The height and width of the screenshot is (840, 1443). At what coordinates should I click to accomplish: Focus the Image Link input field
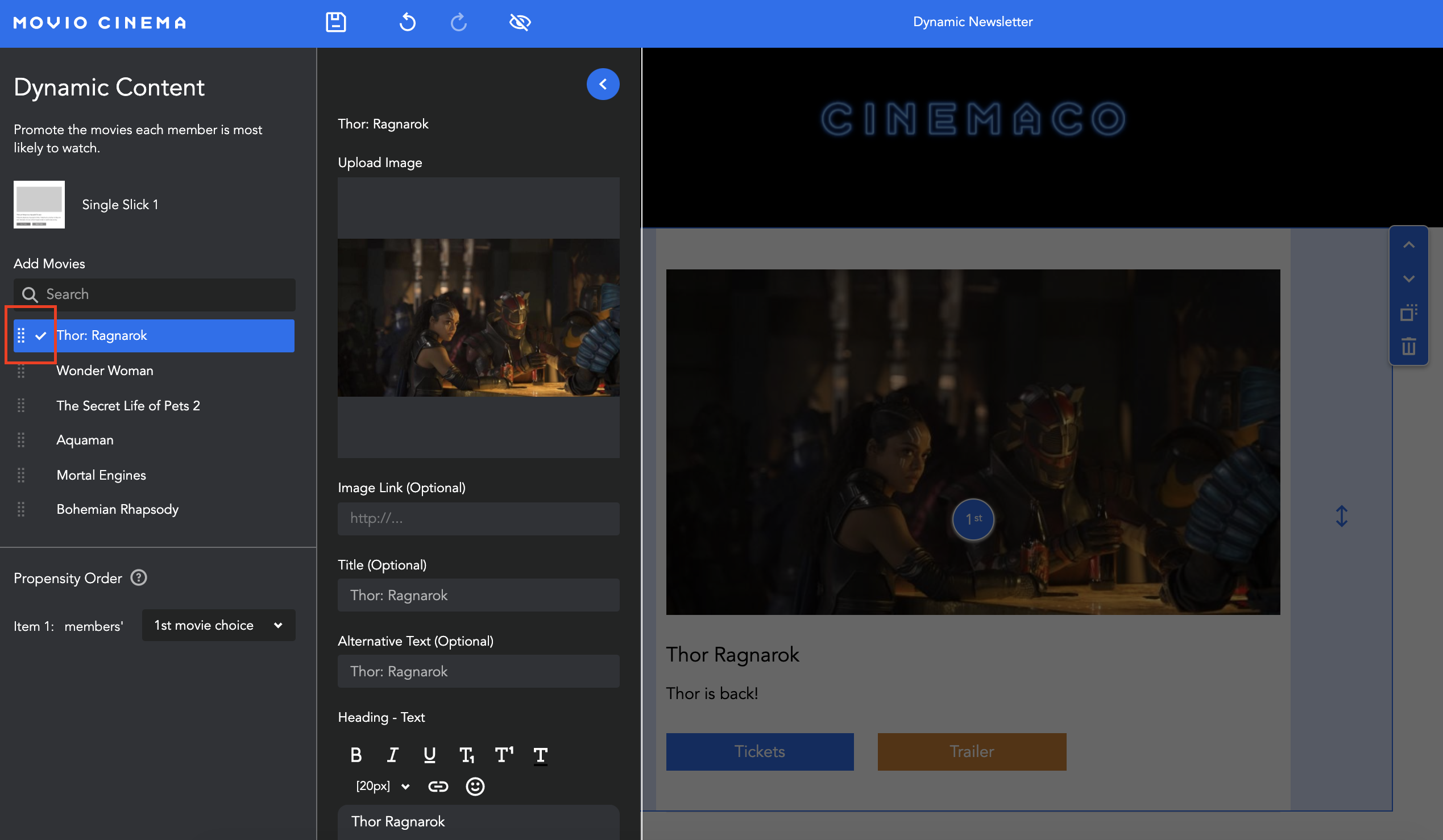coord(479,519)
